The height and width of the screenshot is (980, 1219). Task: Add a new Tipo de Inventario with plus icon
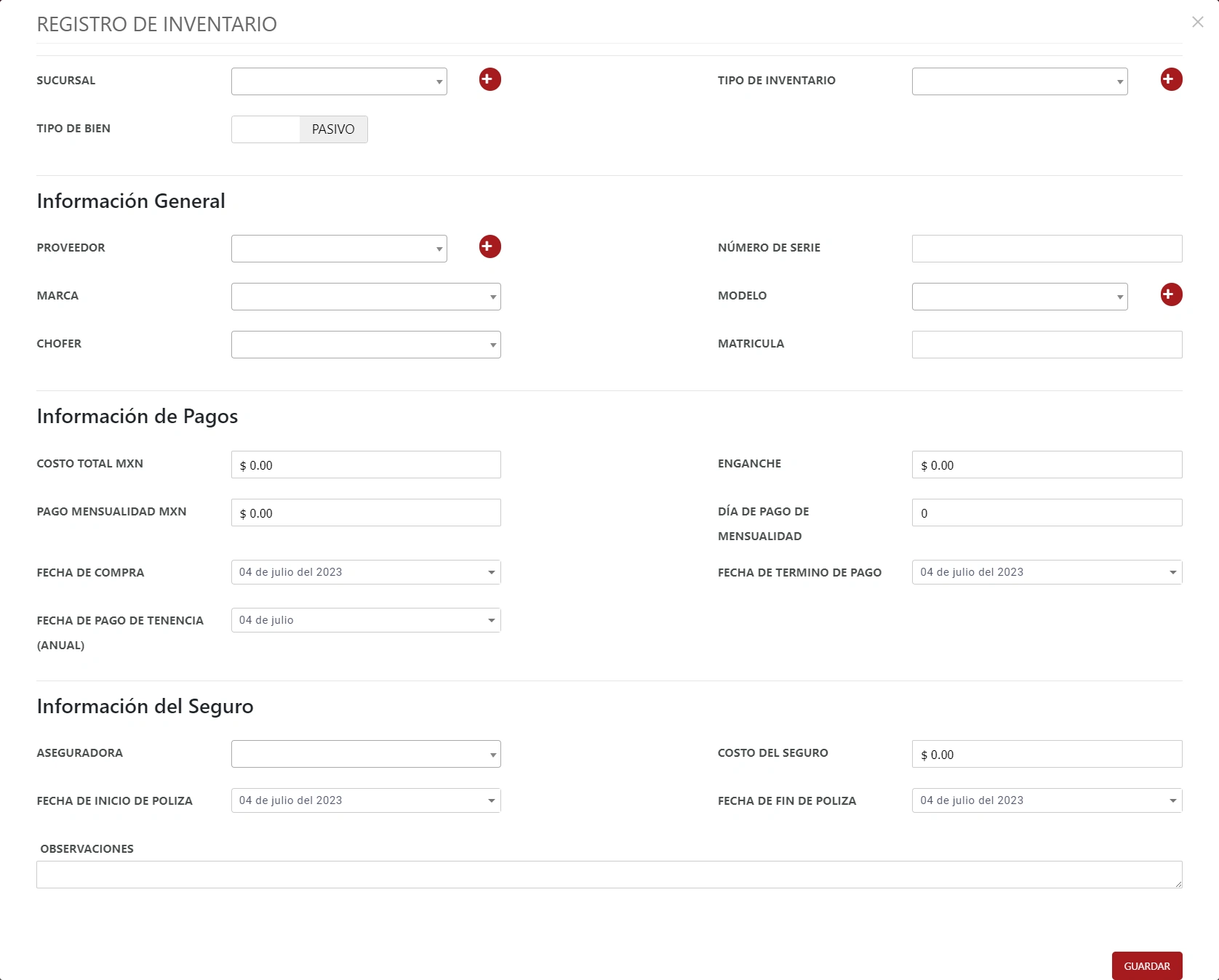[x=1171, y=79]
